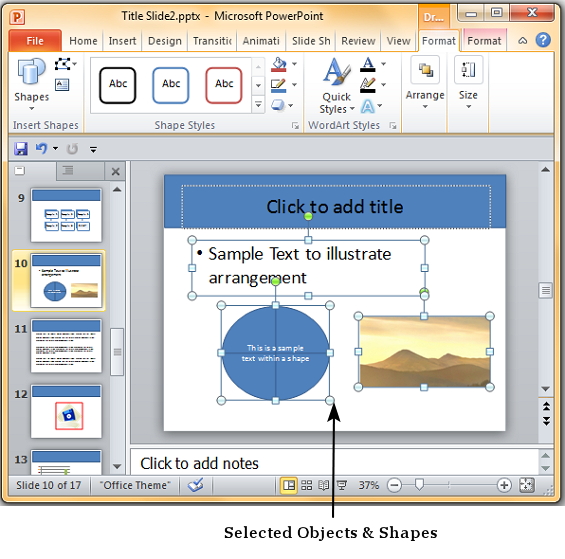Click the Text Fill letter A icon
Image resolution: width=565 pixels, height=559 pixels.
(x=368, y=65)
